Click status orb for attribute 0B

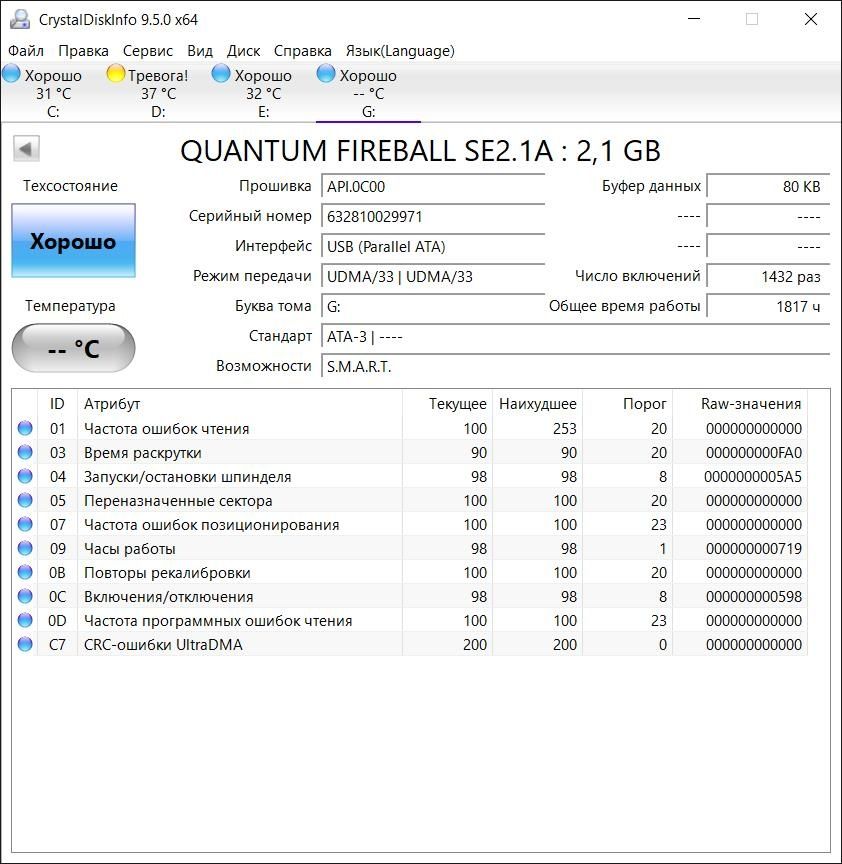tap(25, 573)
